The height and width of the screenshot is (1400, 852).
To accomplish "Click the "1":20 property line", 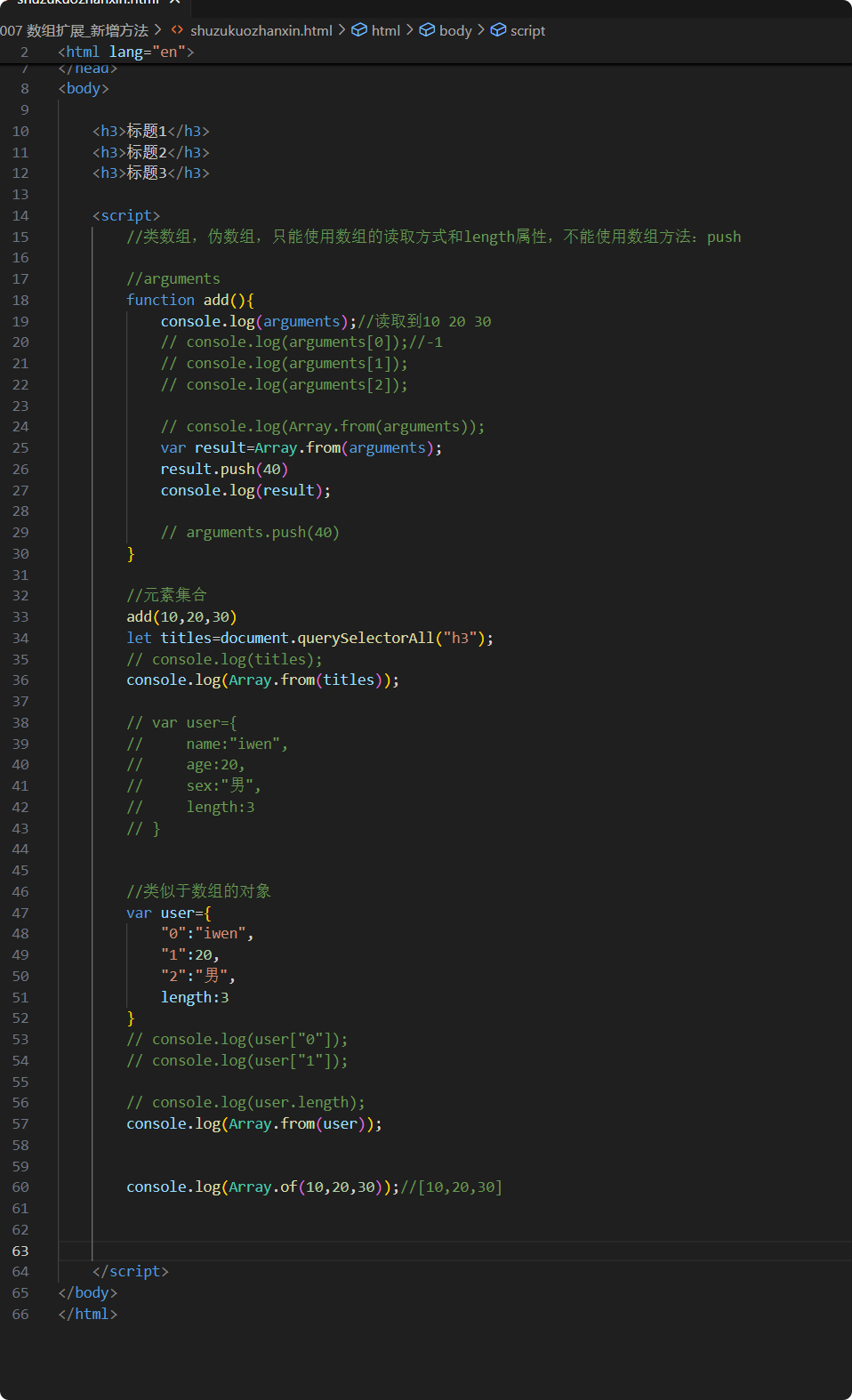I will click(x=190, y=955).
